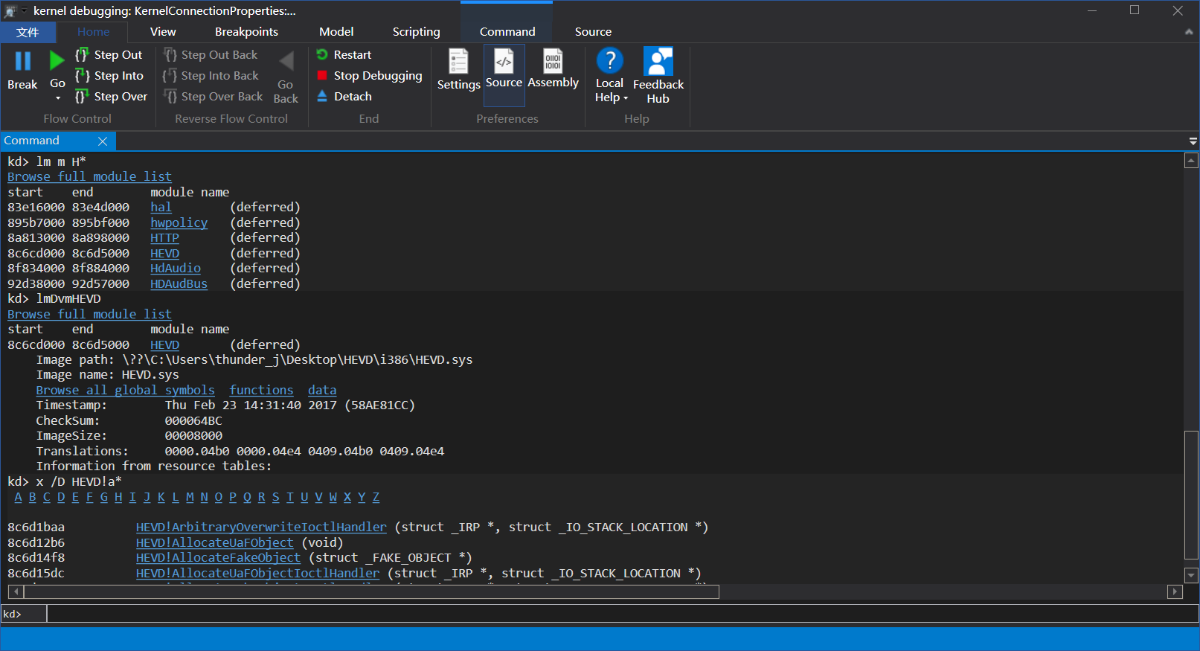Click first Browse full module list link
1200x651 pixels.
pos(89,177)
